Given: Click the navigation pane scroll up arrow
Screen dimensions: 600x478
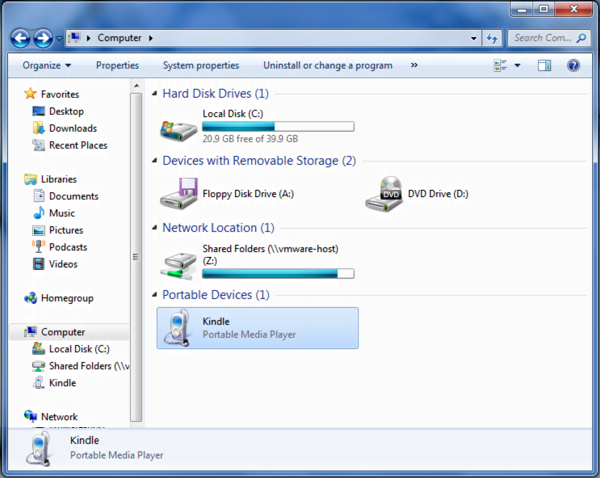Looking at the screenshot, I should point(136,86).
